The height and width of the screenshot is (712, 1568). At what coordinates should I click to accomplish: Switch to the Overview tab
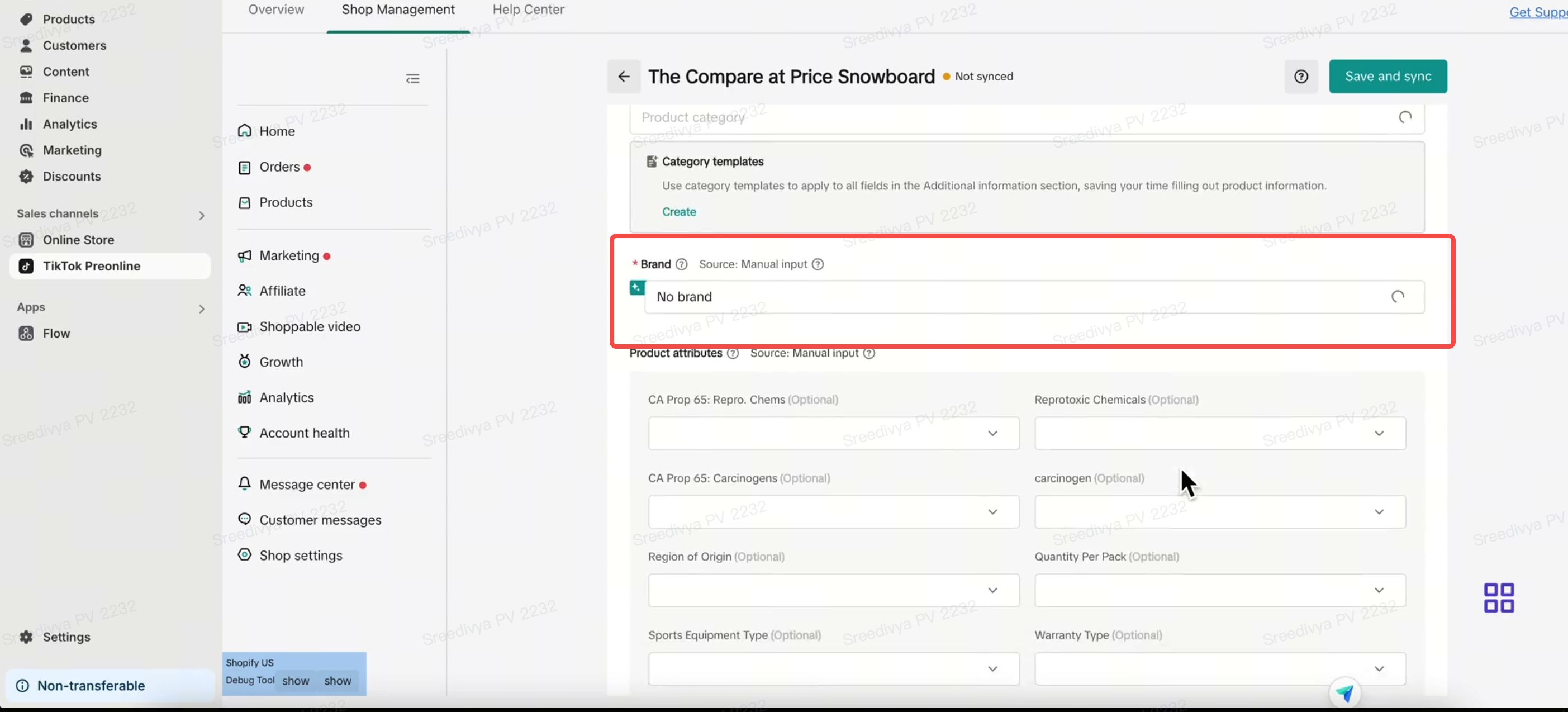275,10
